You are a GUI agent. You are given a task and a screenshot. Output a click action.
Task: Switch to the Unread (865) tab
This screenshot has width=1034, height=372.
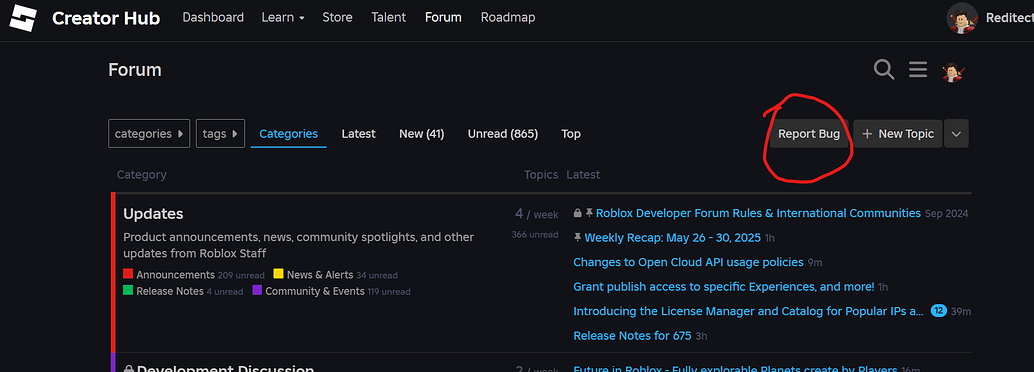502,134
